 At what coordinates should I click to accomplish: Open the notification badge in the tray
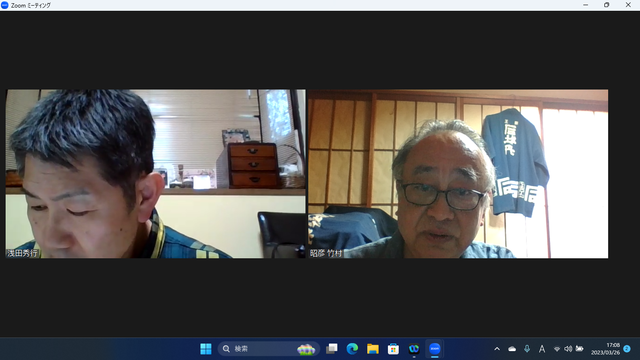pos(627,349)
